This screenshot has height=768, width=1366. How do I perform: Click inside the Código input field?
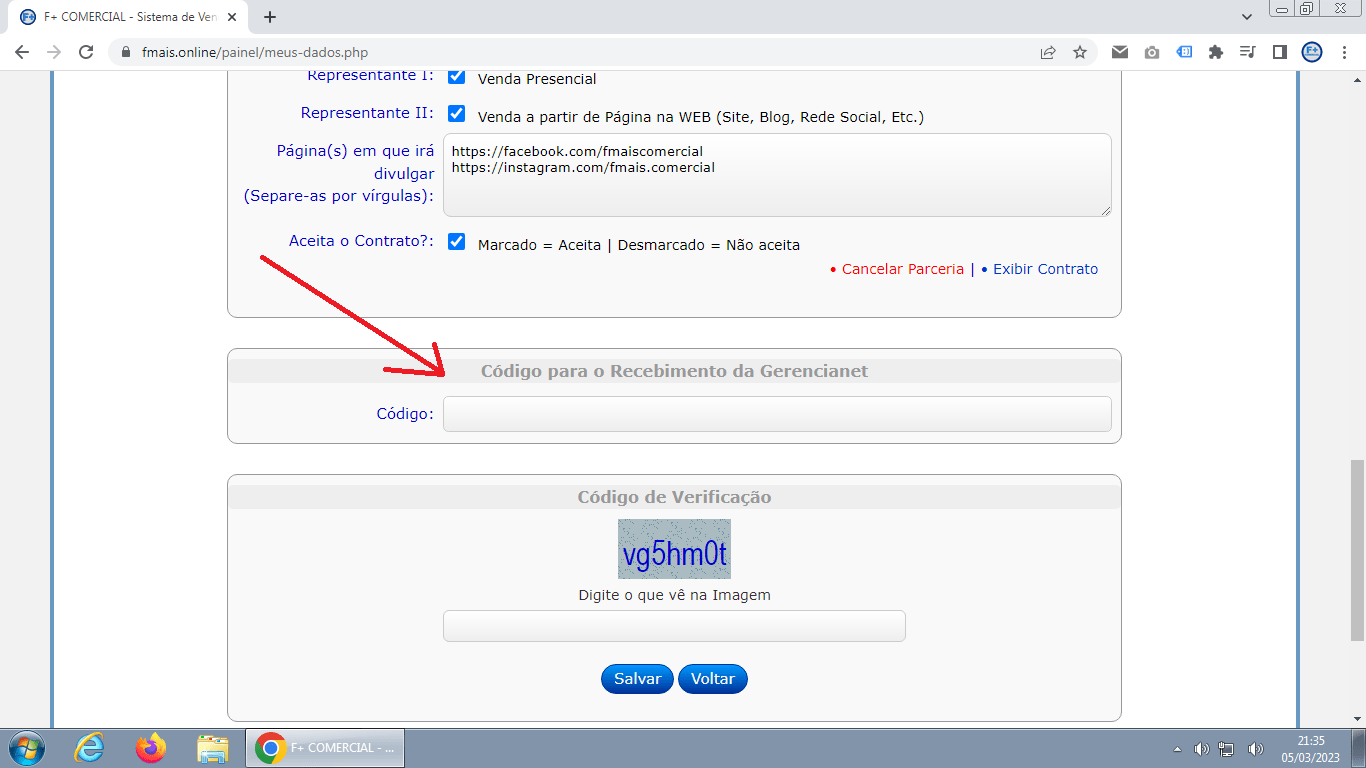click(777, 413)
